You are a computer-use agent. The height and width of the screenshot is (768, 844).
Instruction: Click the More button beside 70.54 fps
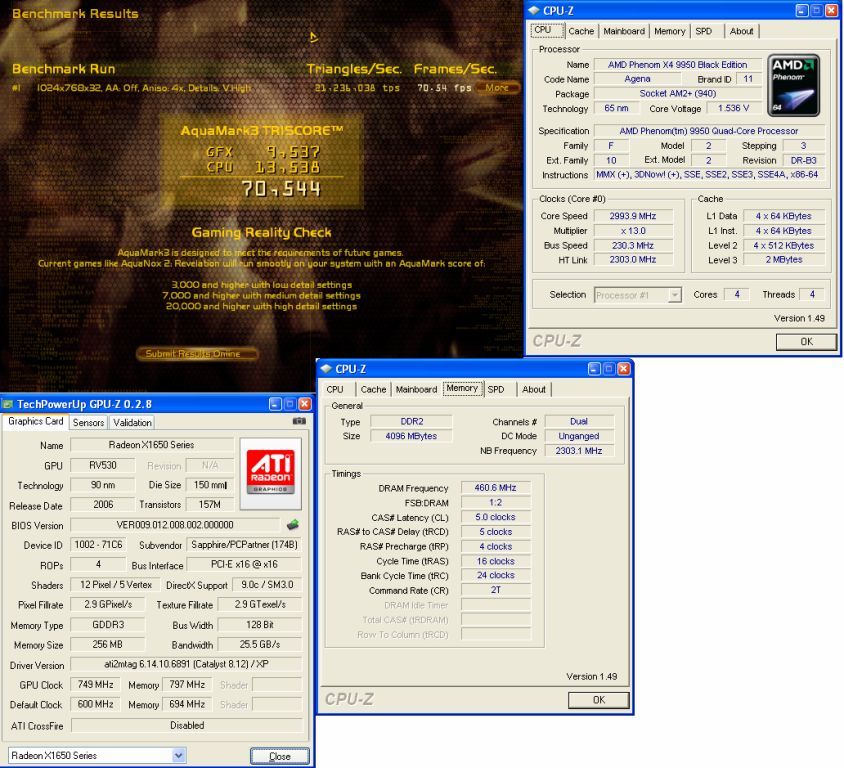pyautogui.click(x=498, y=87)
